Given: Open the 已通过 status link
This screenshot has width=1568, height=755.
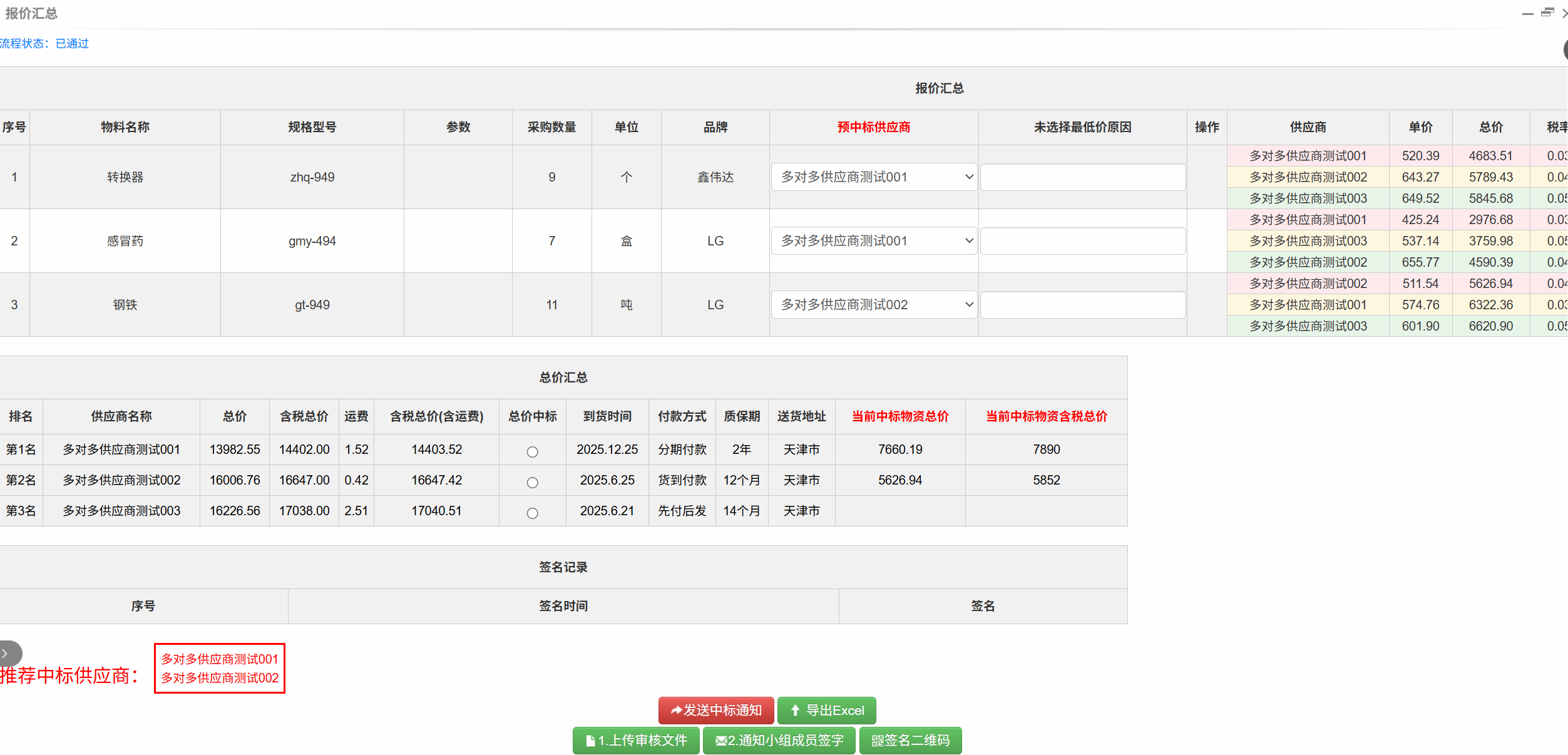Looking at the screenshot, I should (x=71, y=43).
